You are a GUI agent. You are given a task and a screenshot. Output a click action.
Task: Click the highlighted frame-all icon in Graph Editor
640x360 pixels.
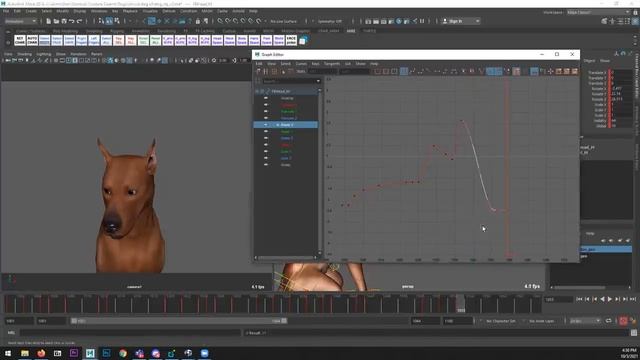coord(404,71)
